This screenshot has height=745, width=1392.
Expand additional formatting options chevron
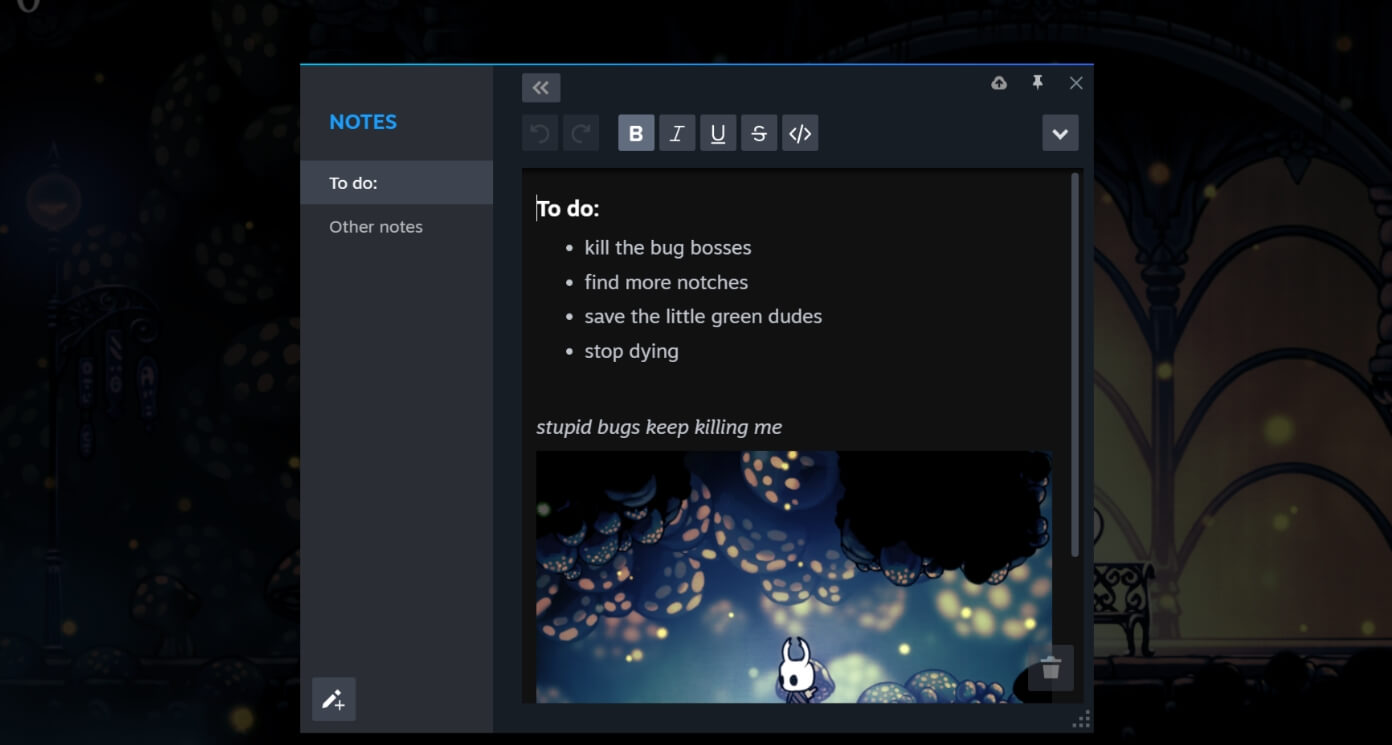coord(1060,133)
